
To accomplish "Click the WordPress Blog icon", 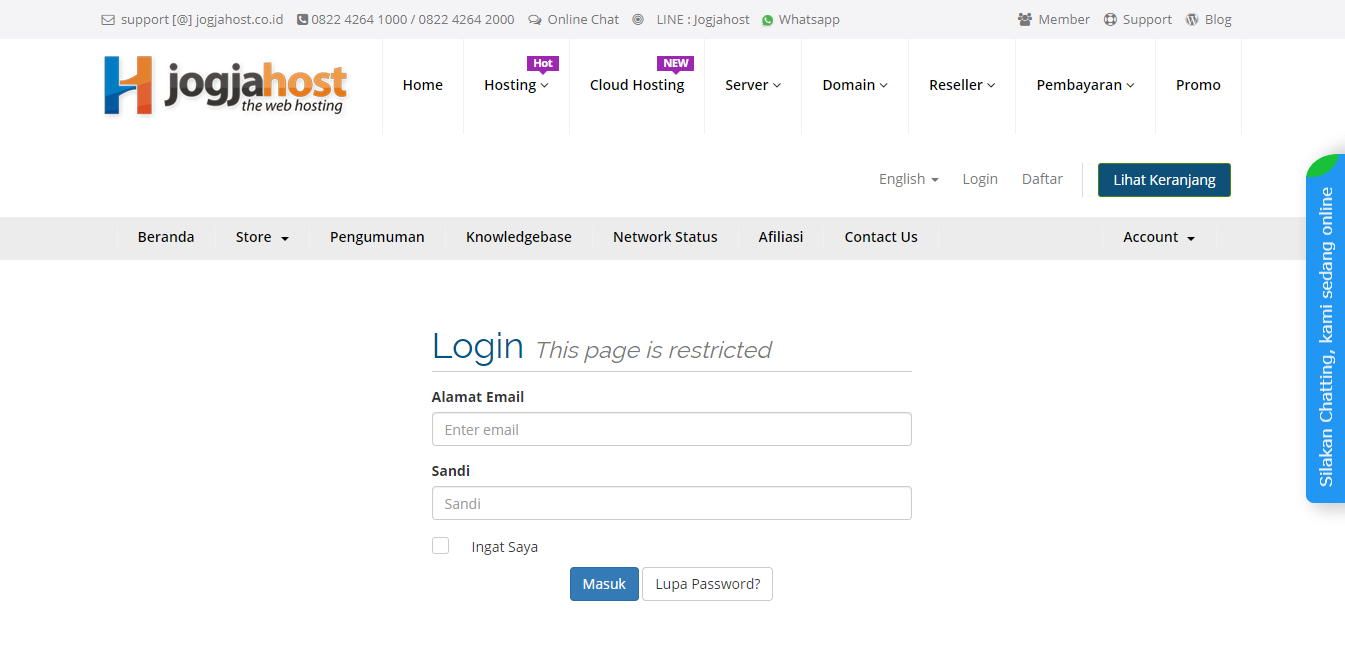I will (x=1192, y=20).
